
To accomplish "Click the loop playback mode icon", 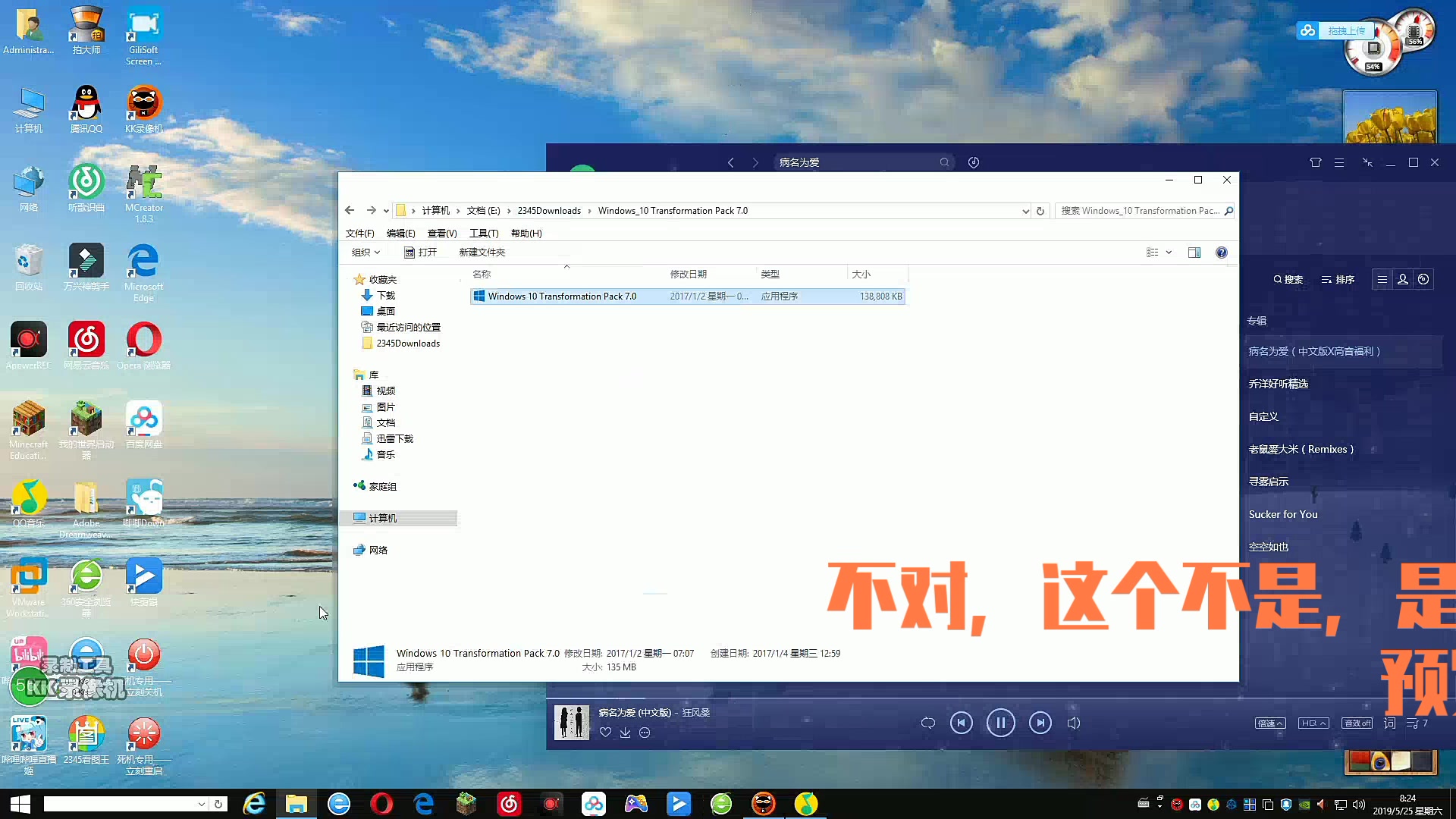I will coord(927,723).
